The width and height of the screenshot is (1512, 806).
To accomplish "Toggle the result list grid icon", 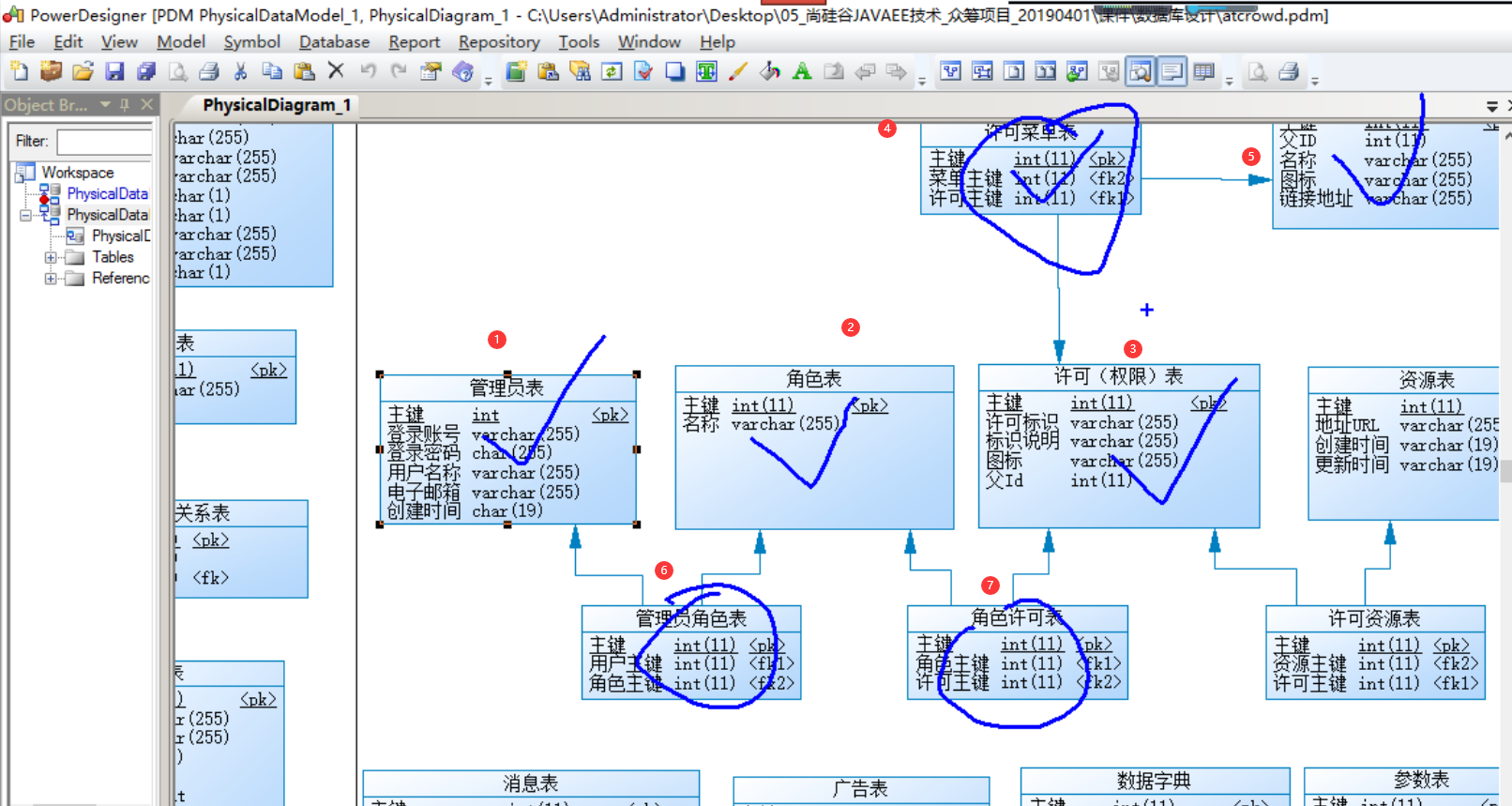I will [1203, 71].
